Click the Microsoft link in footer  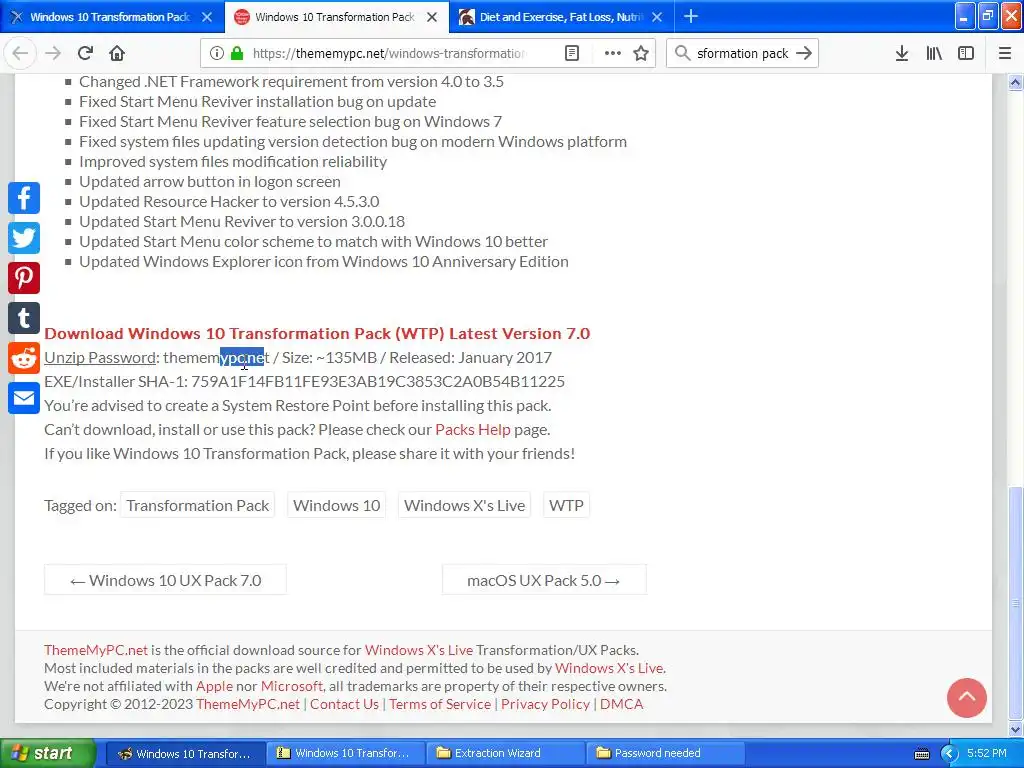click(x=291, y=686)
